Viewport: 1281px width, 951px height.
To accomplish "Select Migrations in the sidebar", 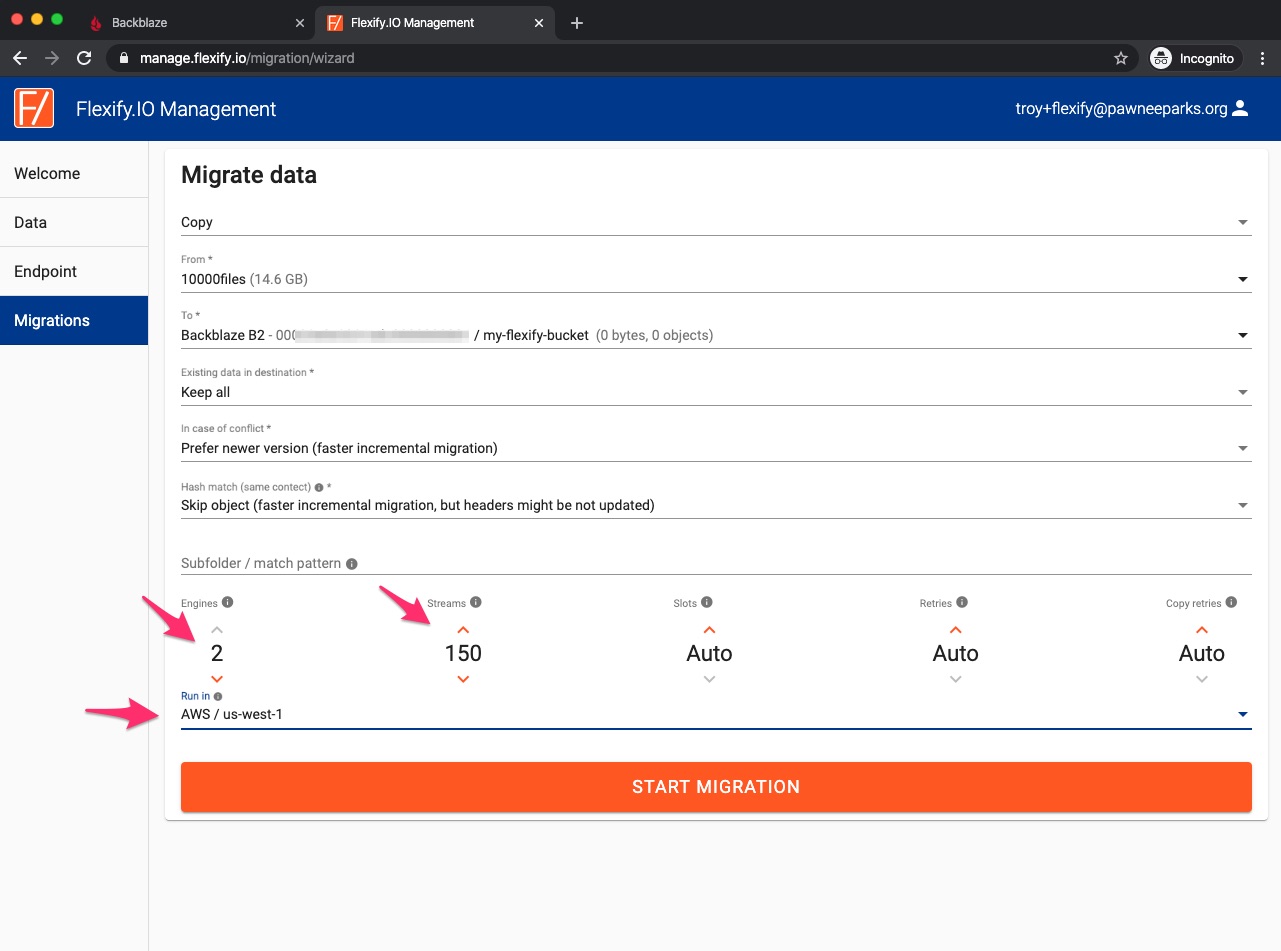I will click(74, 320).
